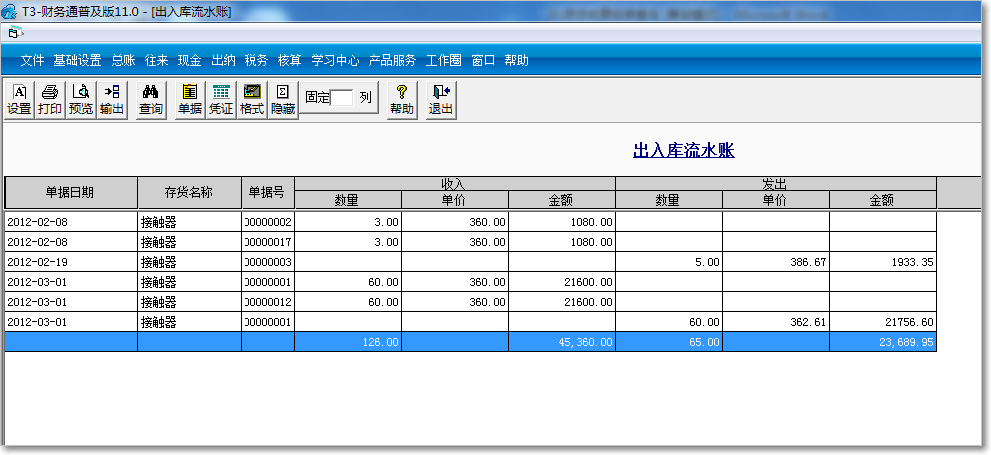Click the 设置 (Settings) toolbar icon
Image resolution: width=991 pixels, height=455 pixels.
19,100
